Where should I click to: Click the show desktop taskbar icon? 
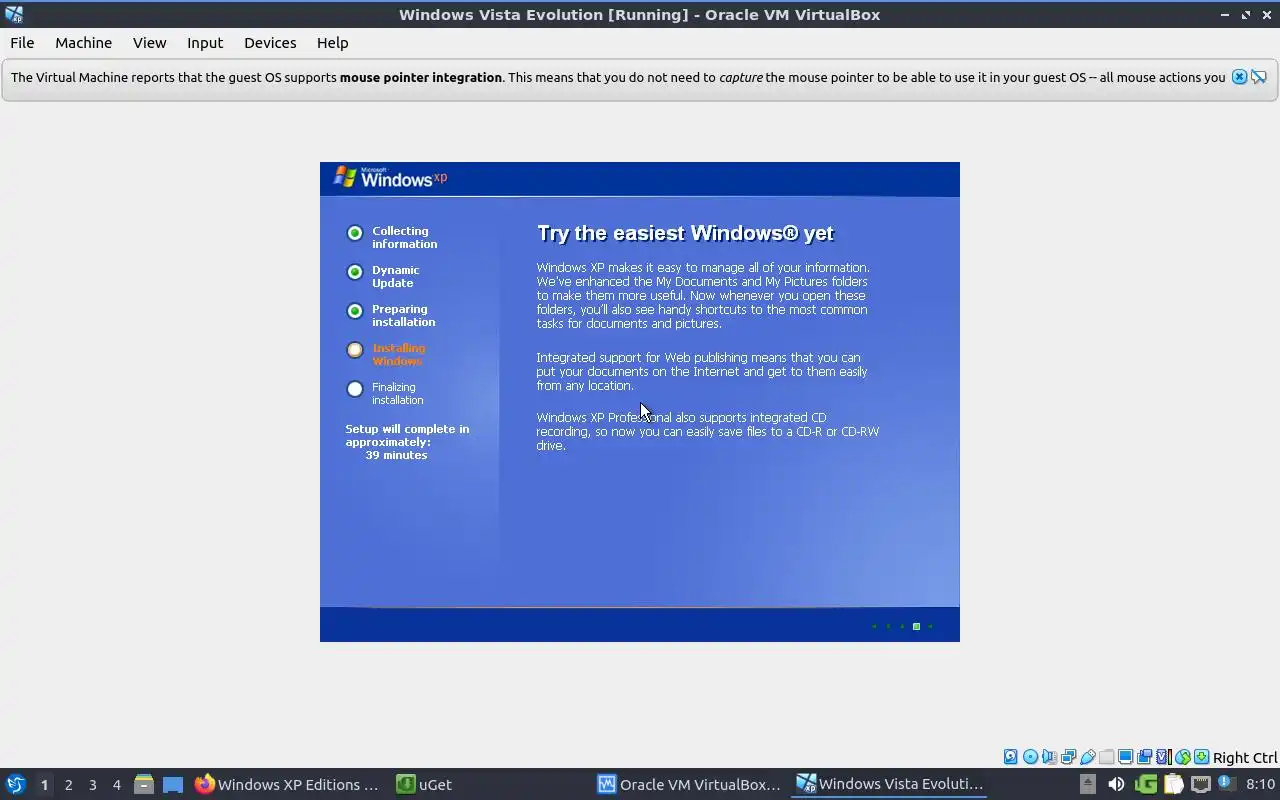[x=173, y=784]
